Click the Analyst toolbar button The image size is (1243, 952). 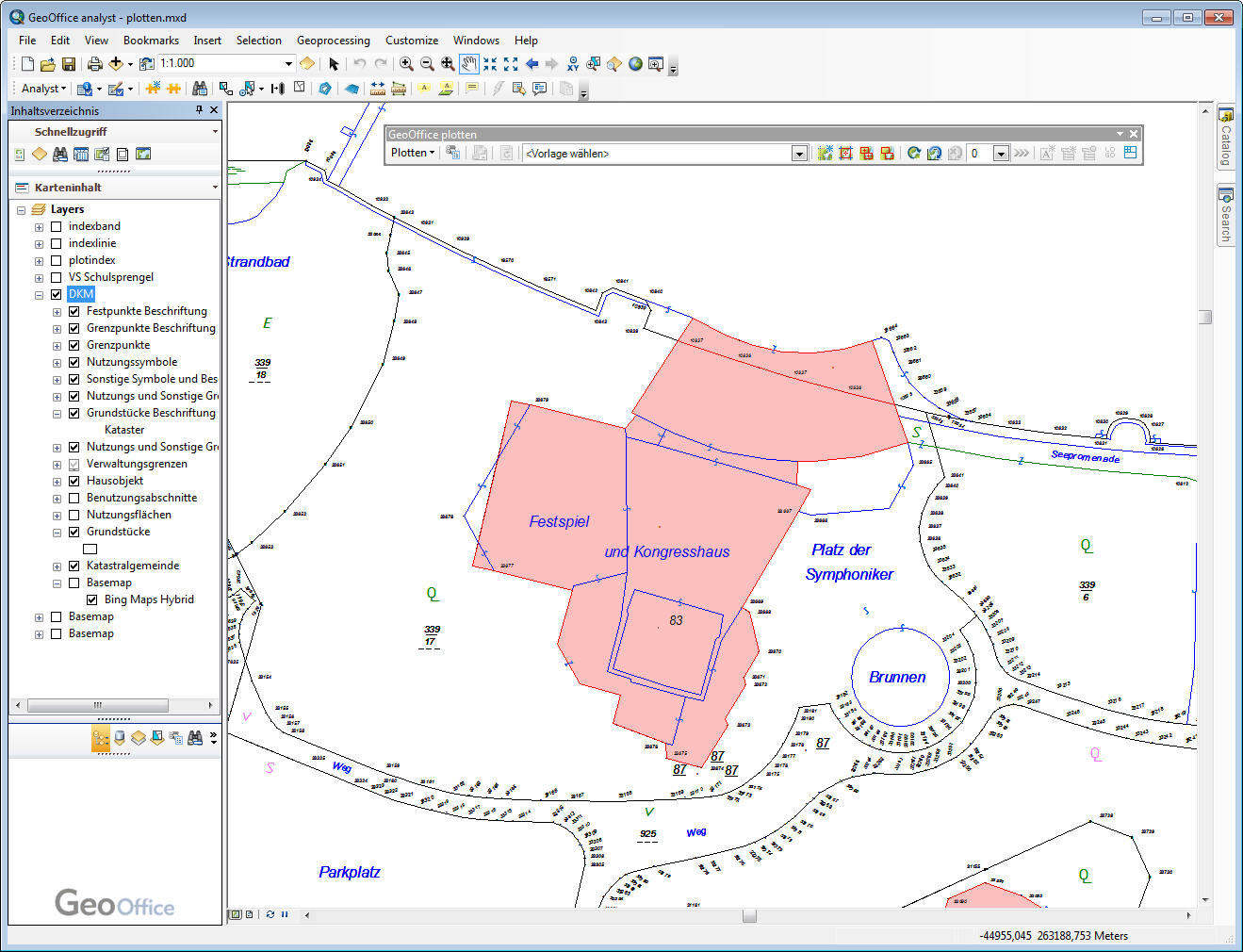43,89
